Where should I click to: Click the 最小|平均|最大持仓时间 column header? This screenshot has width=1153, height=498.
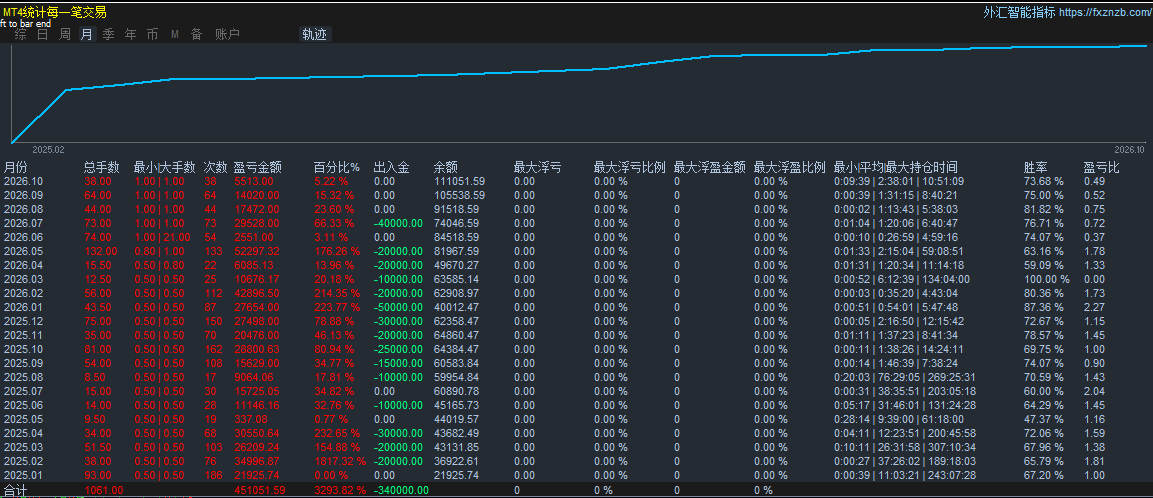(896, 168)
